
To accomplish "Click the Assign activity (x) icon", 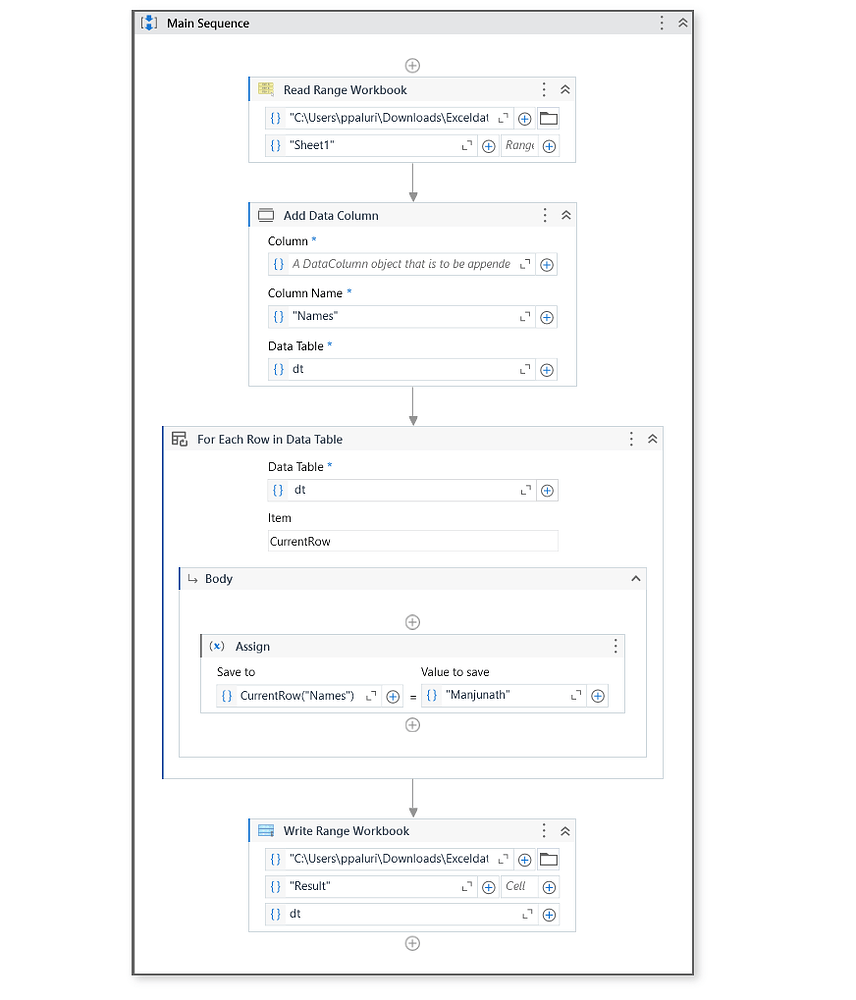I will 217,646.
